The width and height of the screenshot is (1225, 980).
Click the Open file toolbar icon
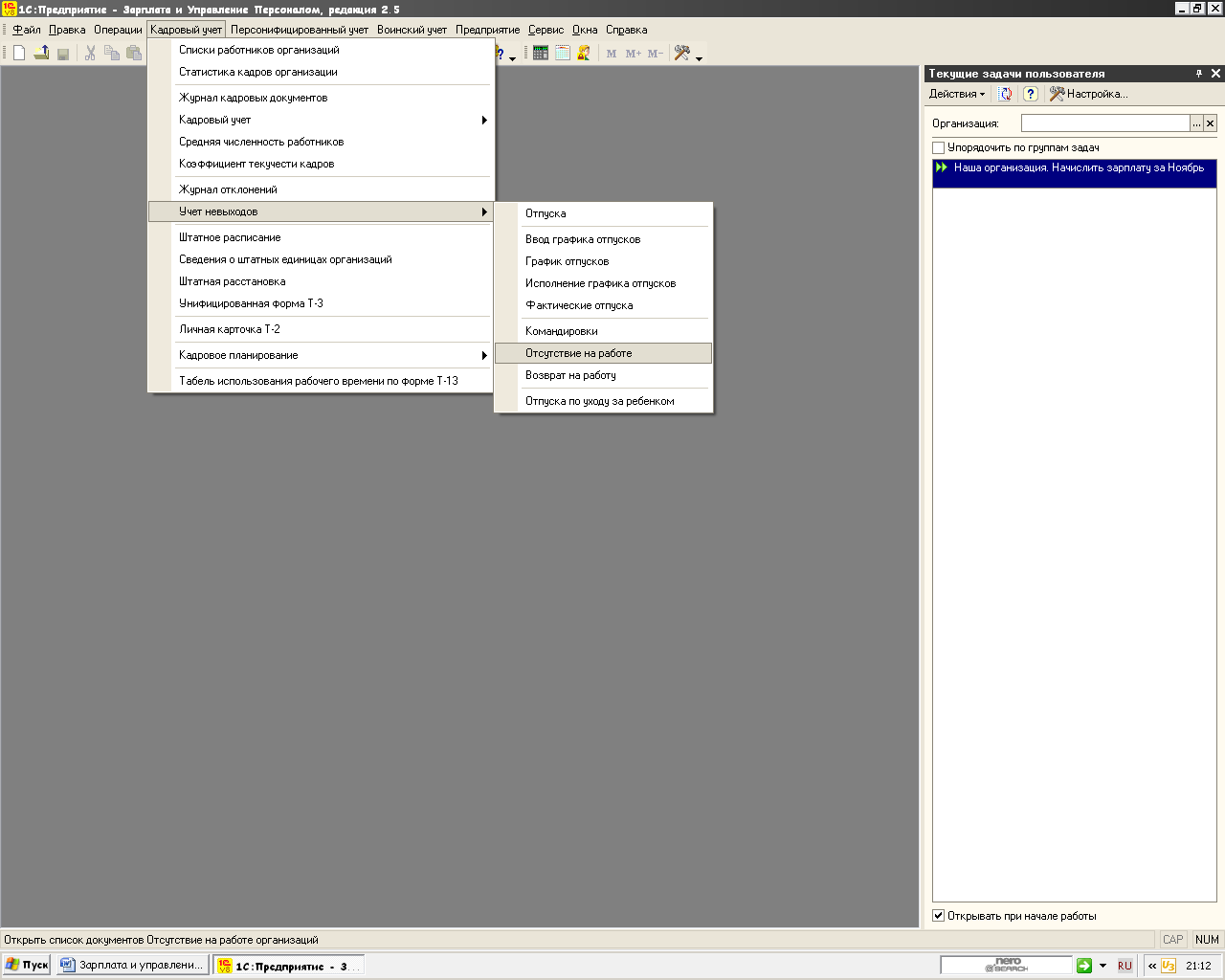(x=41, y=54)
